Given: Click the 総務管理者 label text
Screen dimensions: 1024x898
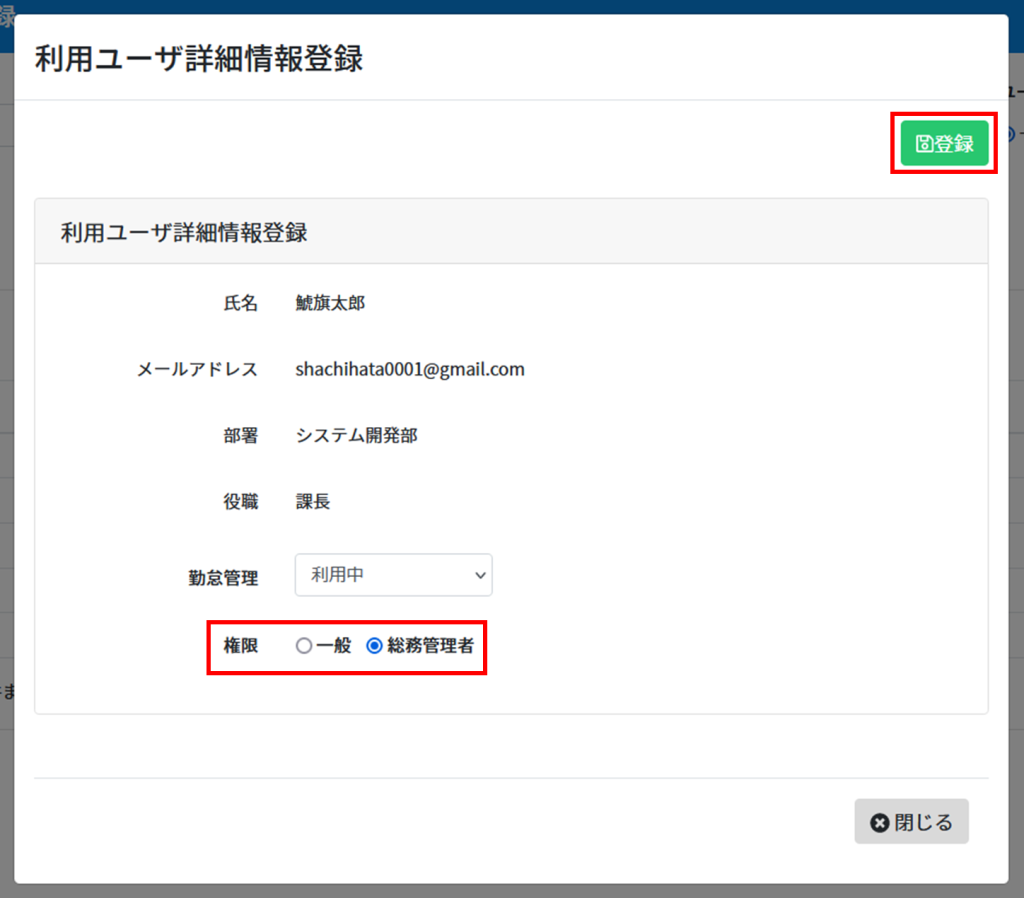Looking at the screenshot, I should [x=430, y=646].
